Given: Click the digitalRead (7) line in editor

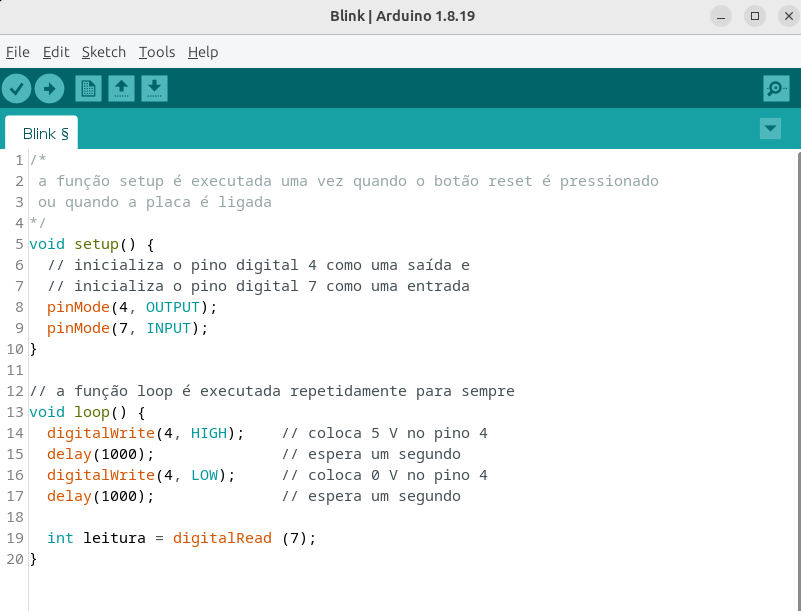Looking at the screenshot, I should point(180,538).
